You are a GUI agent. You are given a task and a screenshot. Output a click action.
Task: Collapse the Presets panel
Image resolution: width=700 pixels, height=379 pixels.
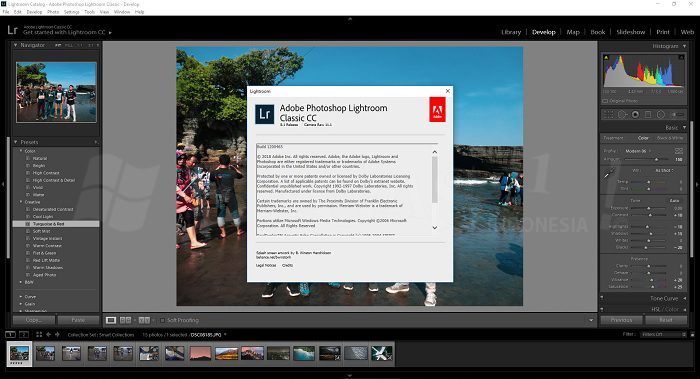point(15,142)
